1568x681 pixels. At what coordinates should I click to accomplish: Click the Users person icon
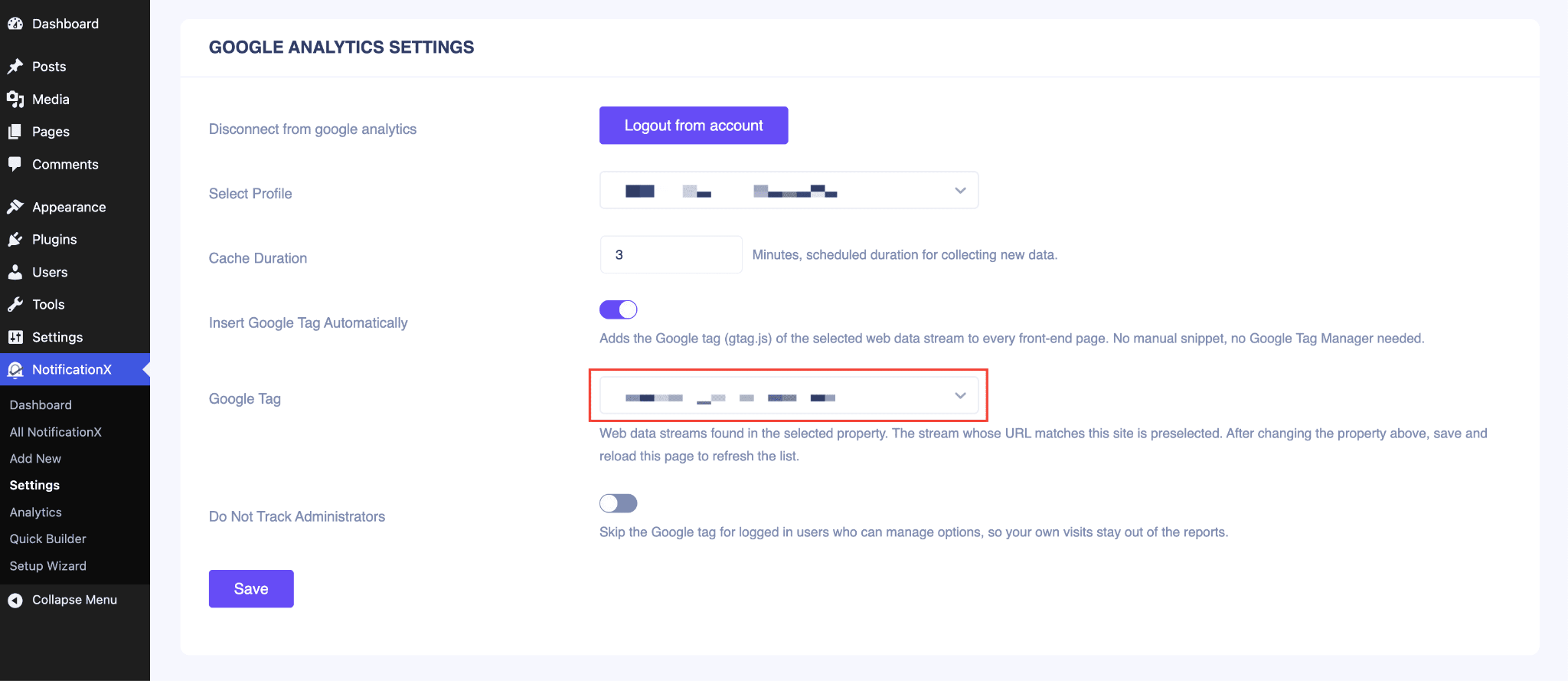click(x=15, y=272)
